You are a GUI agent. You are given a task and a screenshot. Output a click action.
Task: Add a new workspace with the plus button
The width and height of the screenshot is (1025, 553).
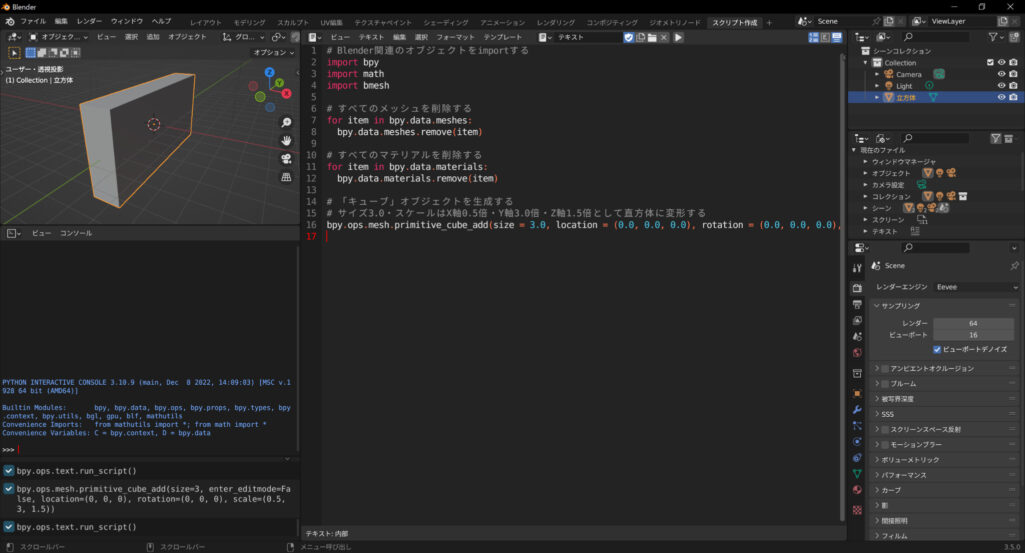click(769, 22)
